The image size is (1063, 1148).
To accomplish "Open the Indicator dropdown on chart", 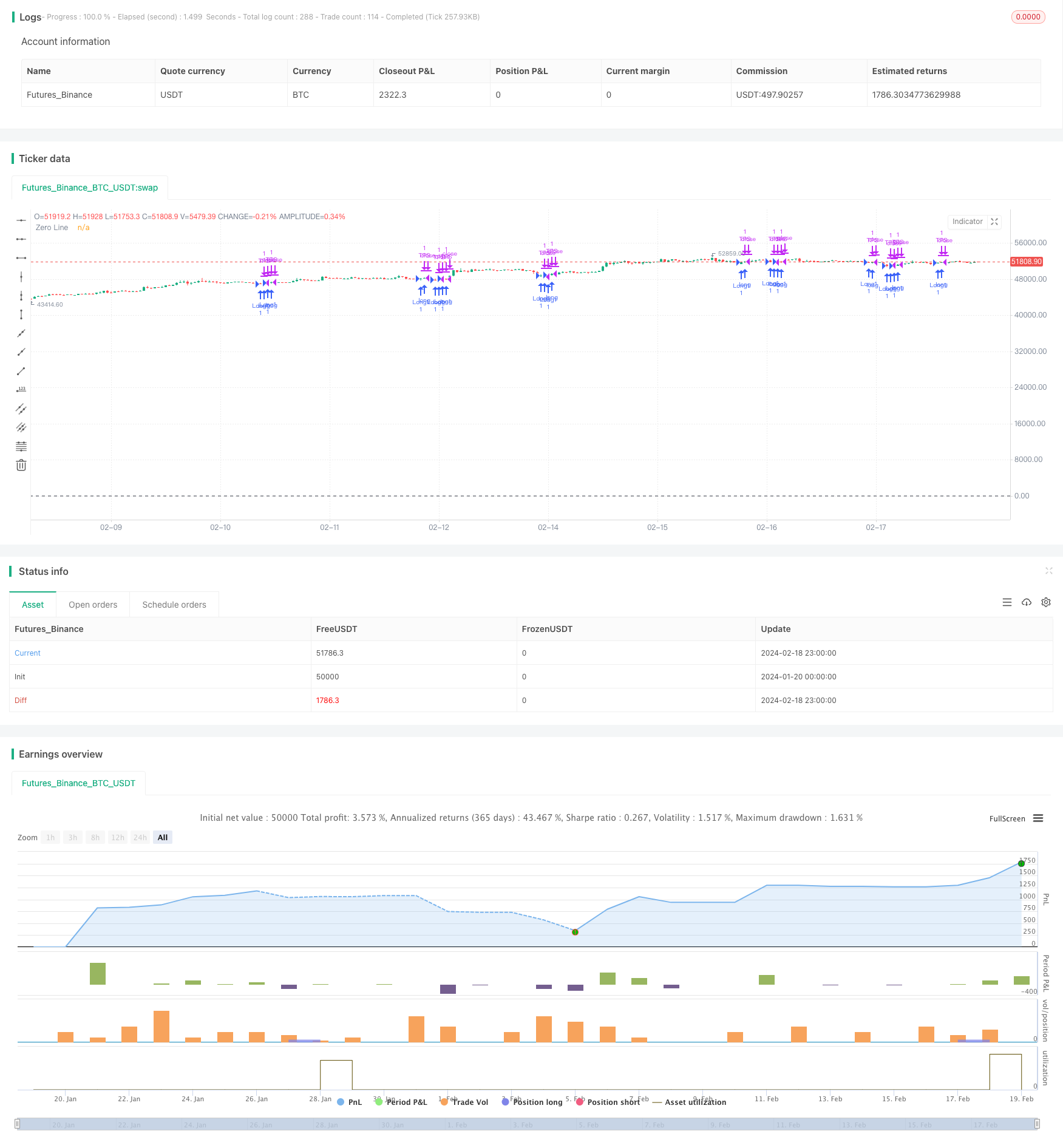I will (967, 222).
